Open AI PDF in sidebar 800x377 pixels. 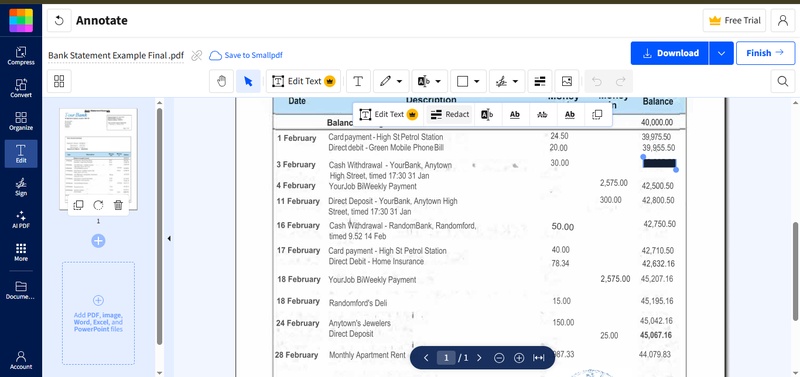[21, 219]
